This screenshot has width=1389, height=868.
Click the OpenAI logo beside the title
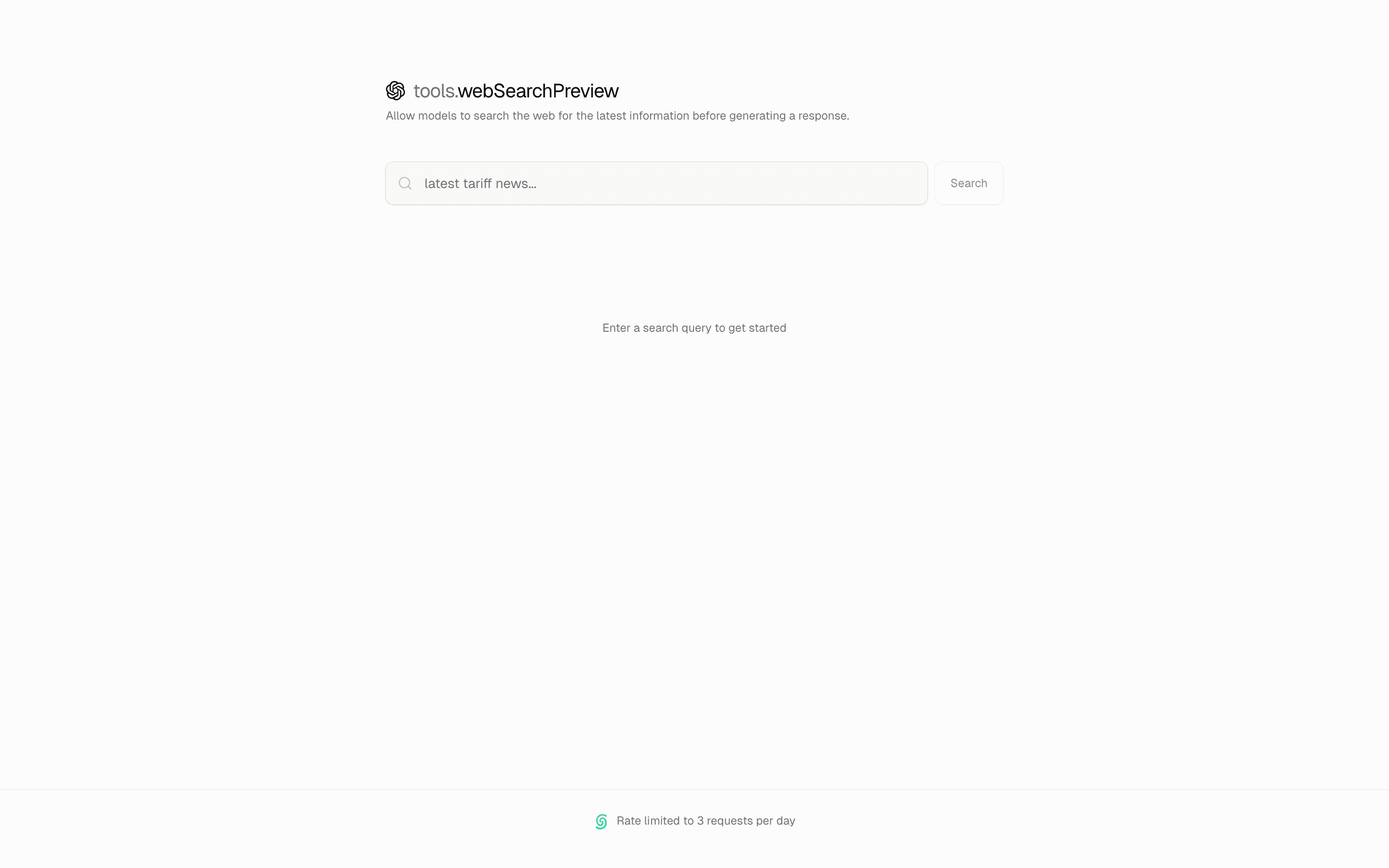click(x=395, y=91)
